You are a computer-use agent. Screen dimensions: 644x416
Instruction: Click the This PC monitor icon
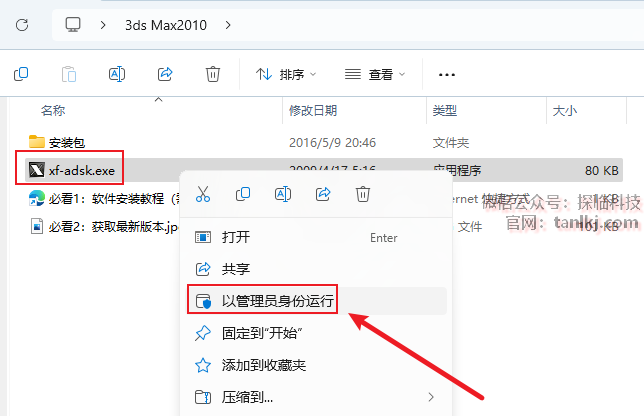tap(73, 25)
